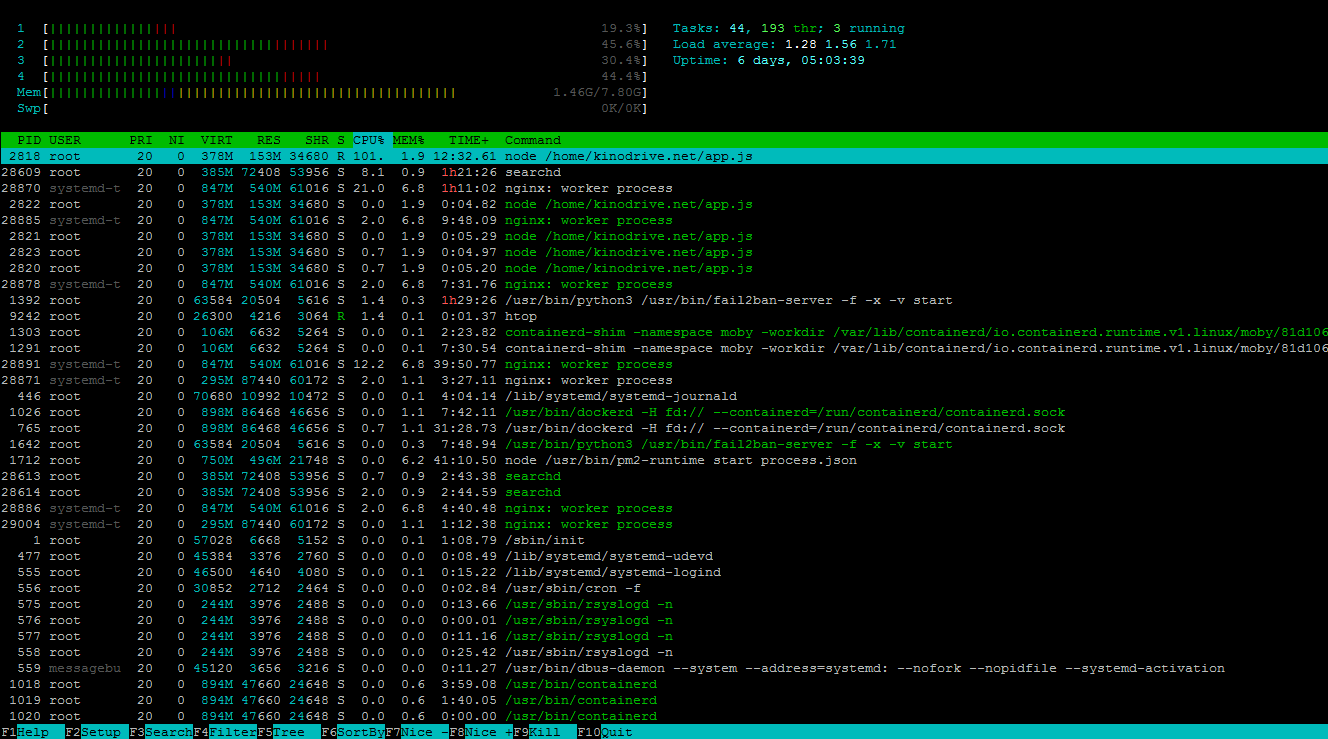Click F7 Nice - to lower priority

click(x=416, y=732)
